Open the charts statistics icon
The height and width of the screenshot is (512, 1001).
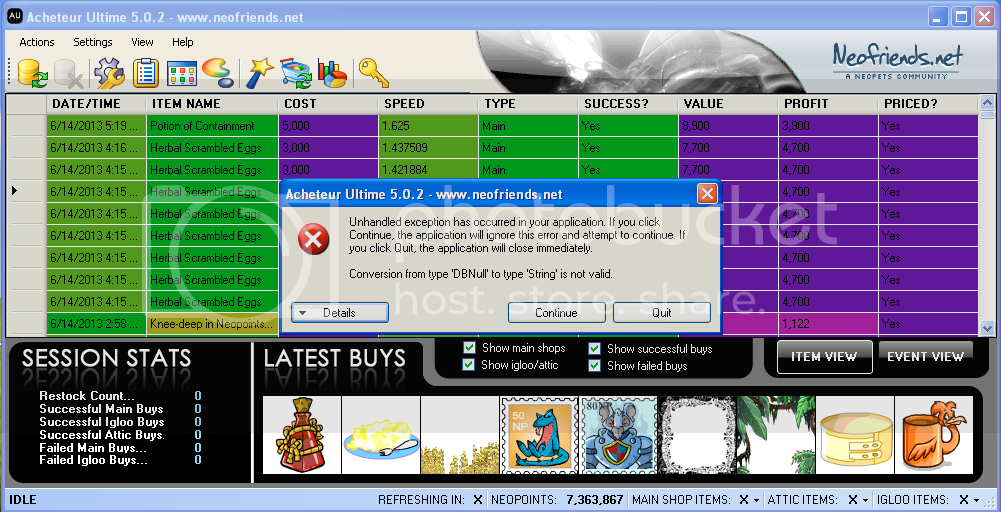pos(331,73)
